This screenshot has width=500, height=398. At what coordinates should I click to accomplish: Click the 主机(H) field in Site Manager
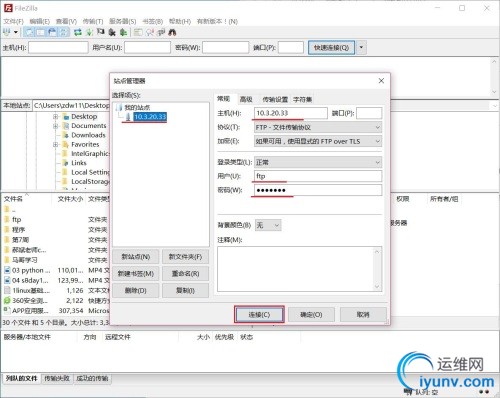tap(291, 113)
